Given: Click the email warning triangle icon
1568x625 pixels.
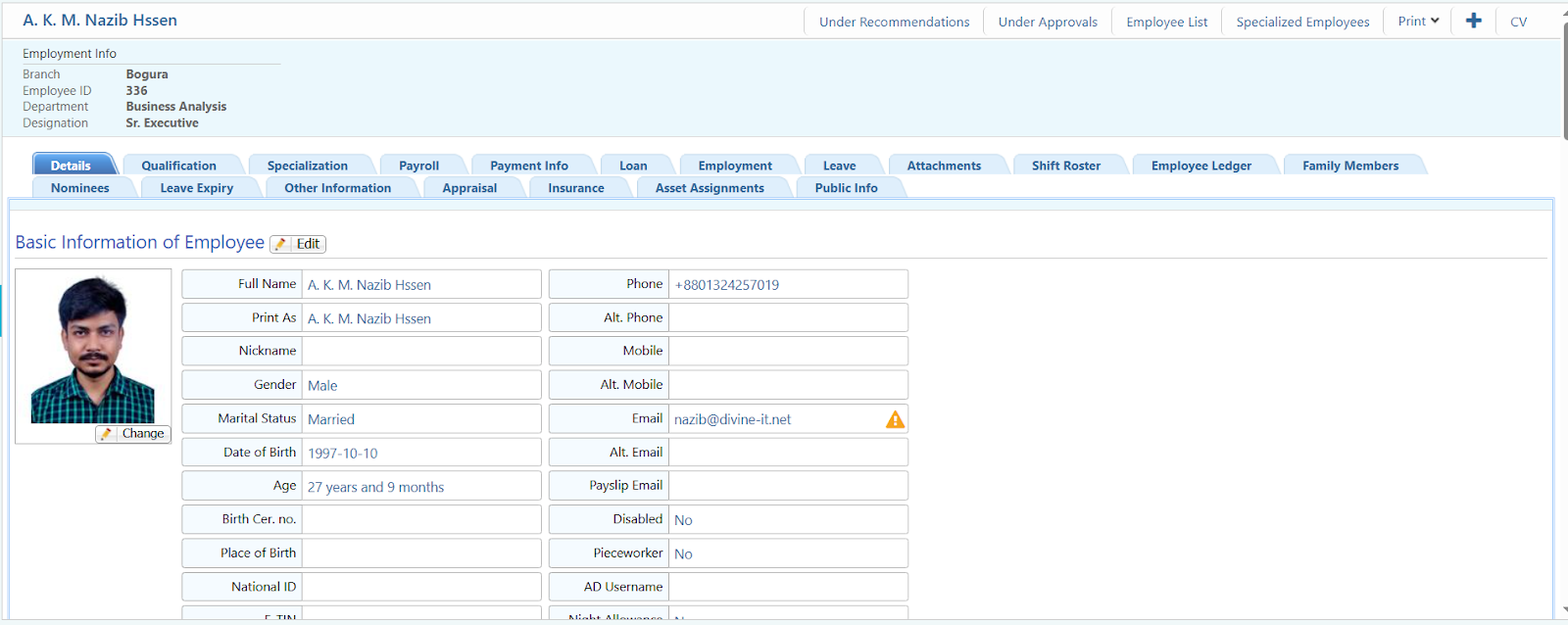Looking at the screenshot, I should 895,419.
